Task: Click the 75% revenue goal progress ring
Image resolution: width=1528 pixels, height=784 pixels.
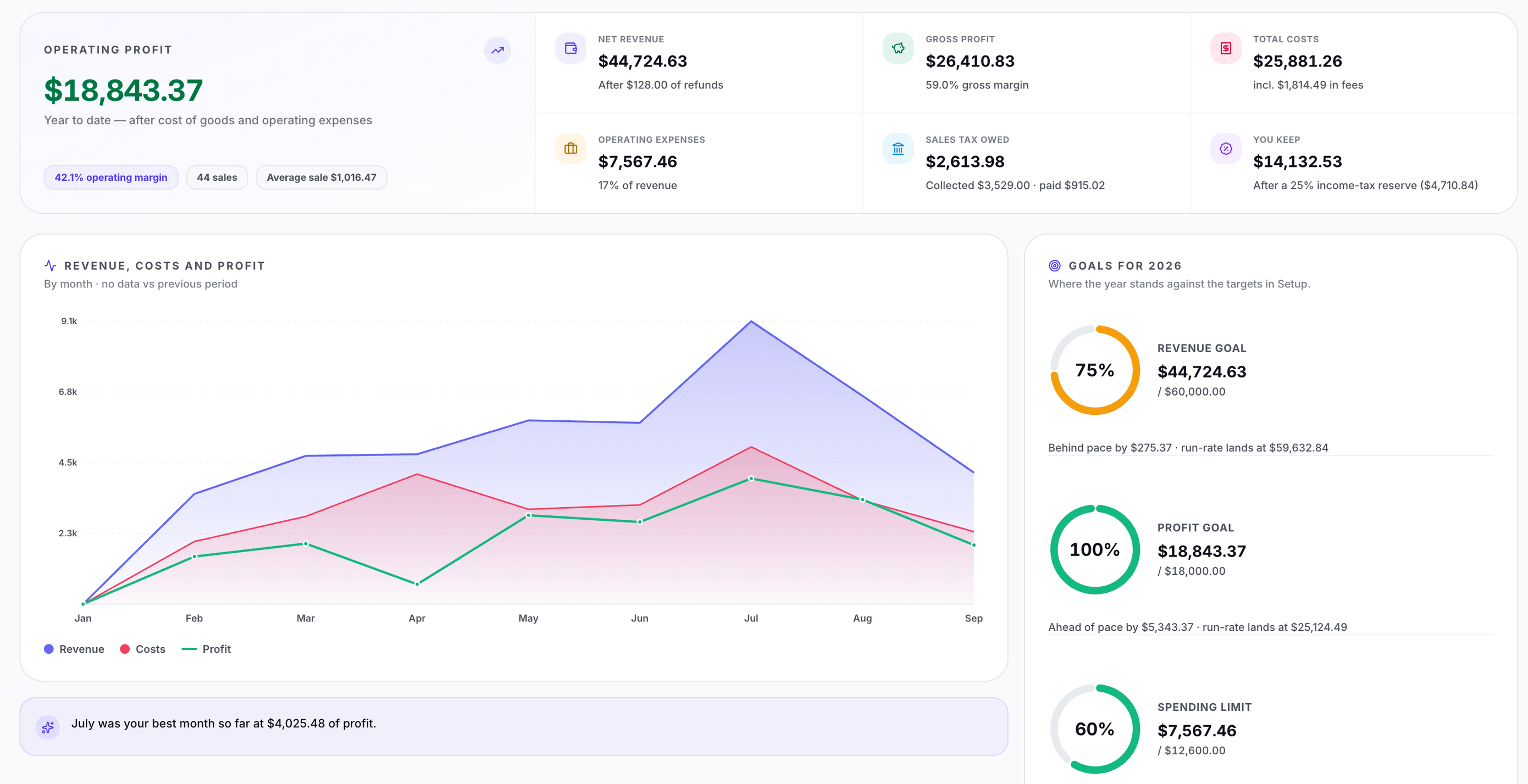Action: tap(1095, 370)
